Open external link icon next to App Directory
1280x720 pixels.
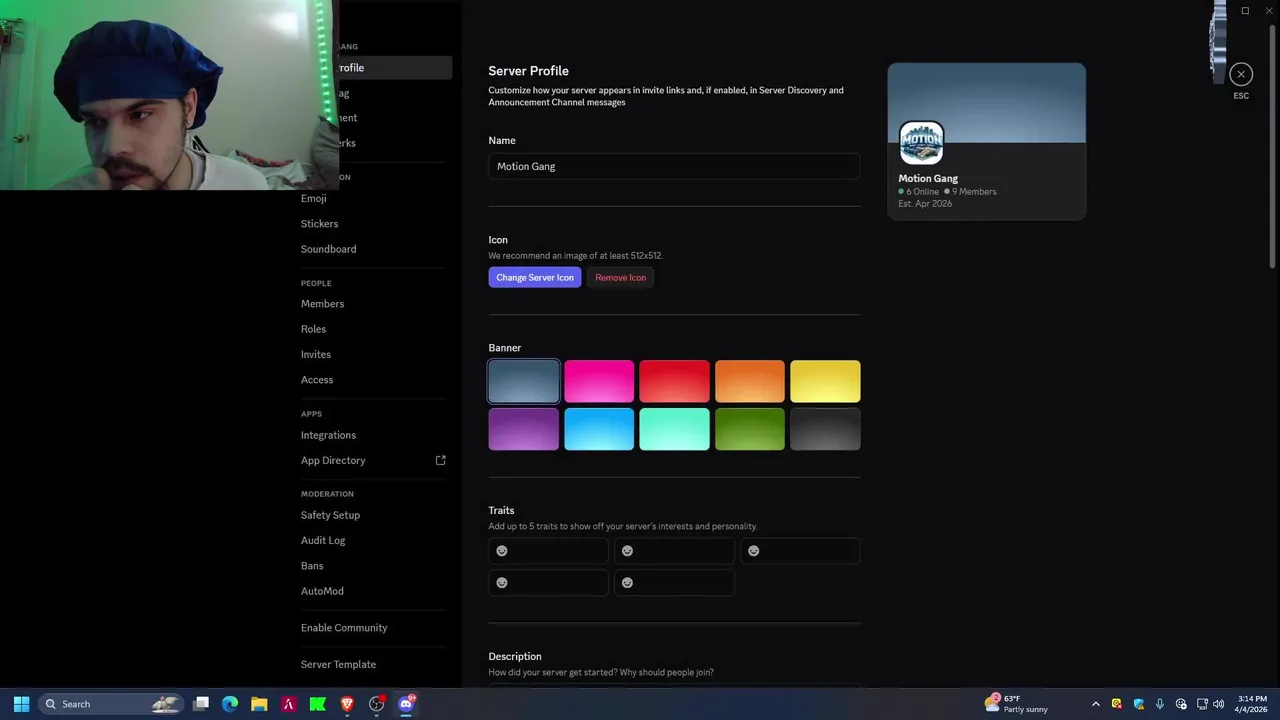tap(440, 460)
